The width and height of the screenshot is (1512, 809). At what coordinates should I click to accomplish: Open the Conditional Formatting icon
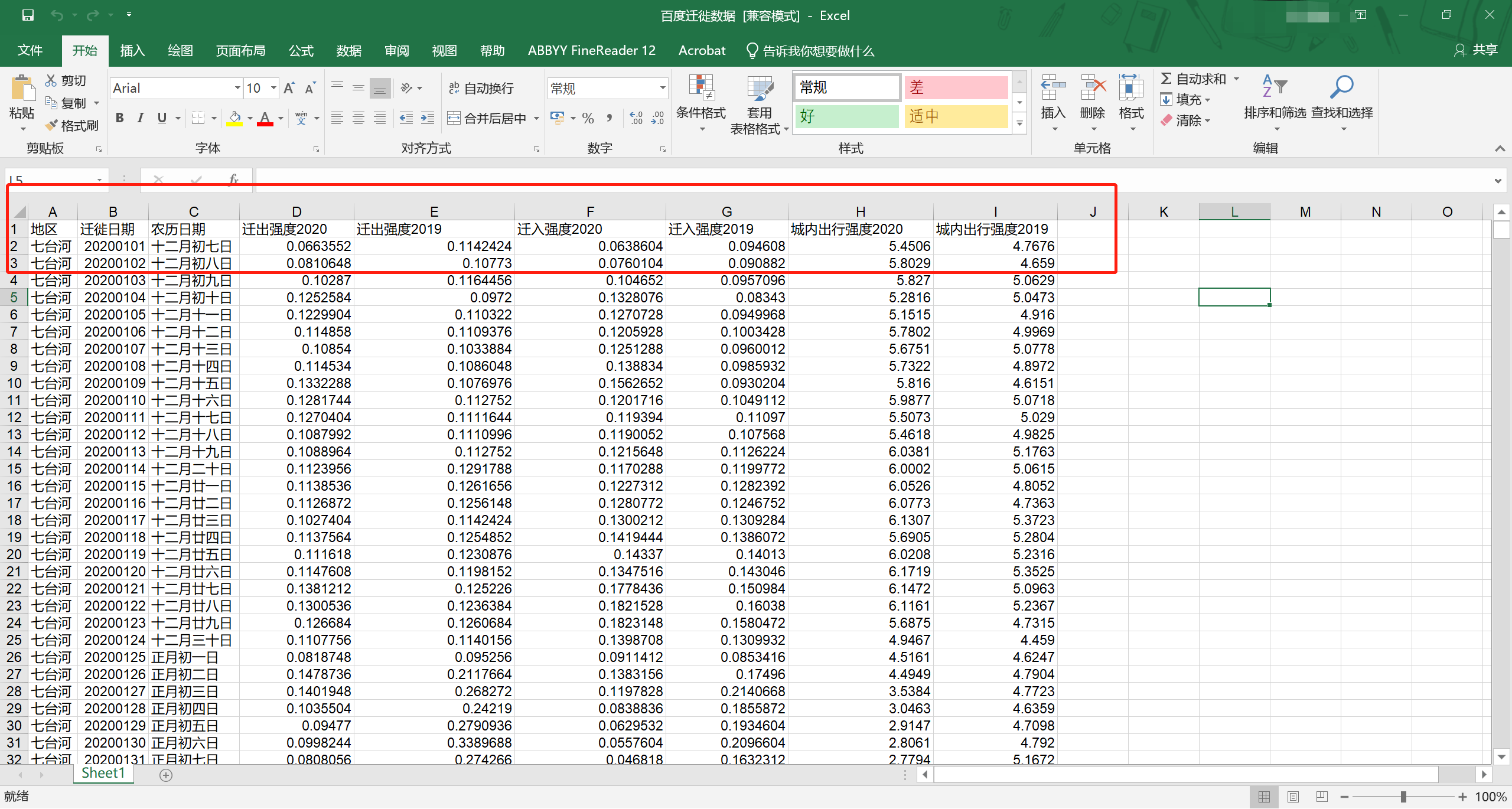[x=701, y=89]
